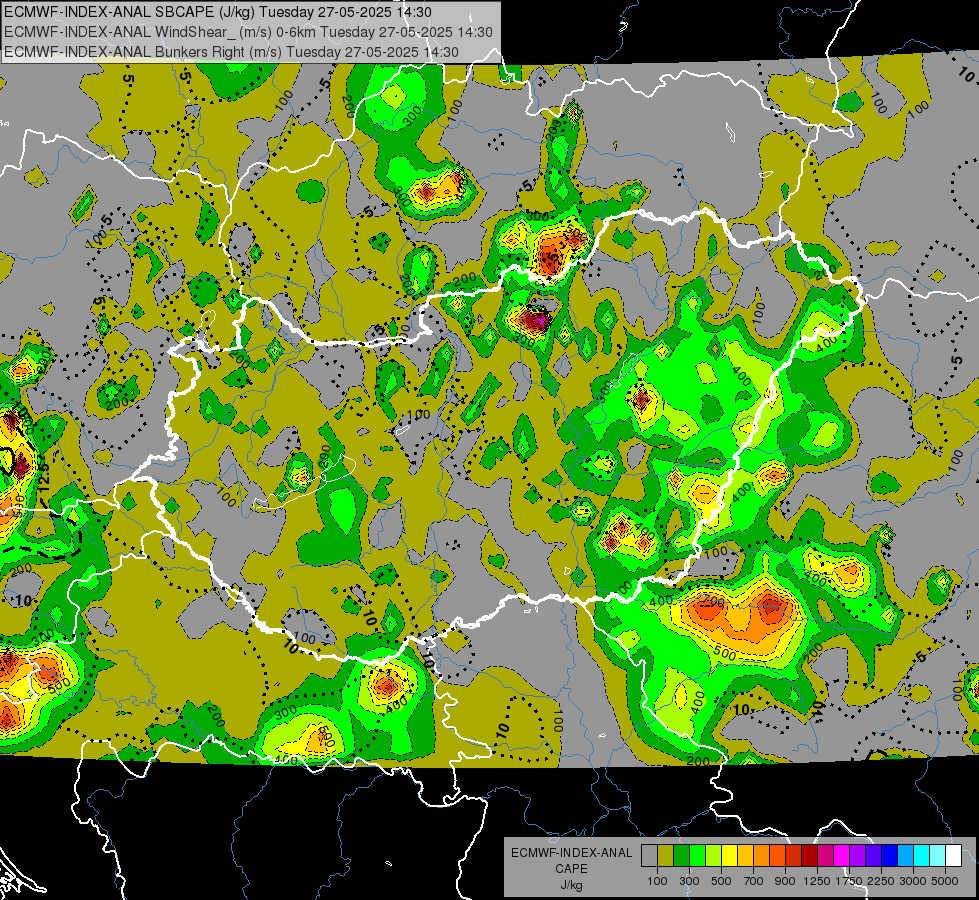Select the bright magenta legend swatch
979x900 pixels.
pyautogui.click(x=841, y=856)
